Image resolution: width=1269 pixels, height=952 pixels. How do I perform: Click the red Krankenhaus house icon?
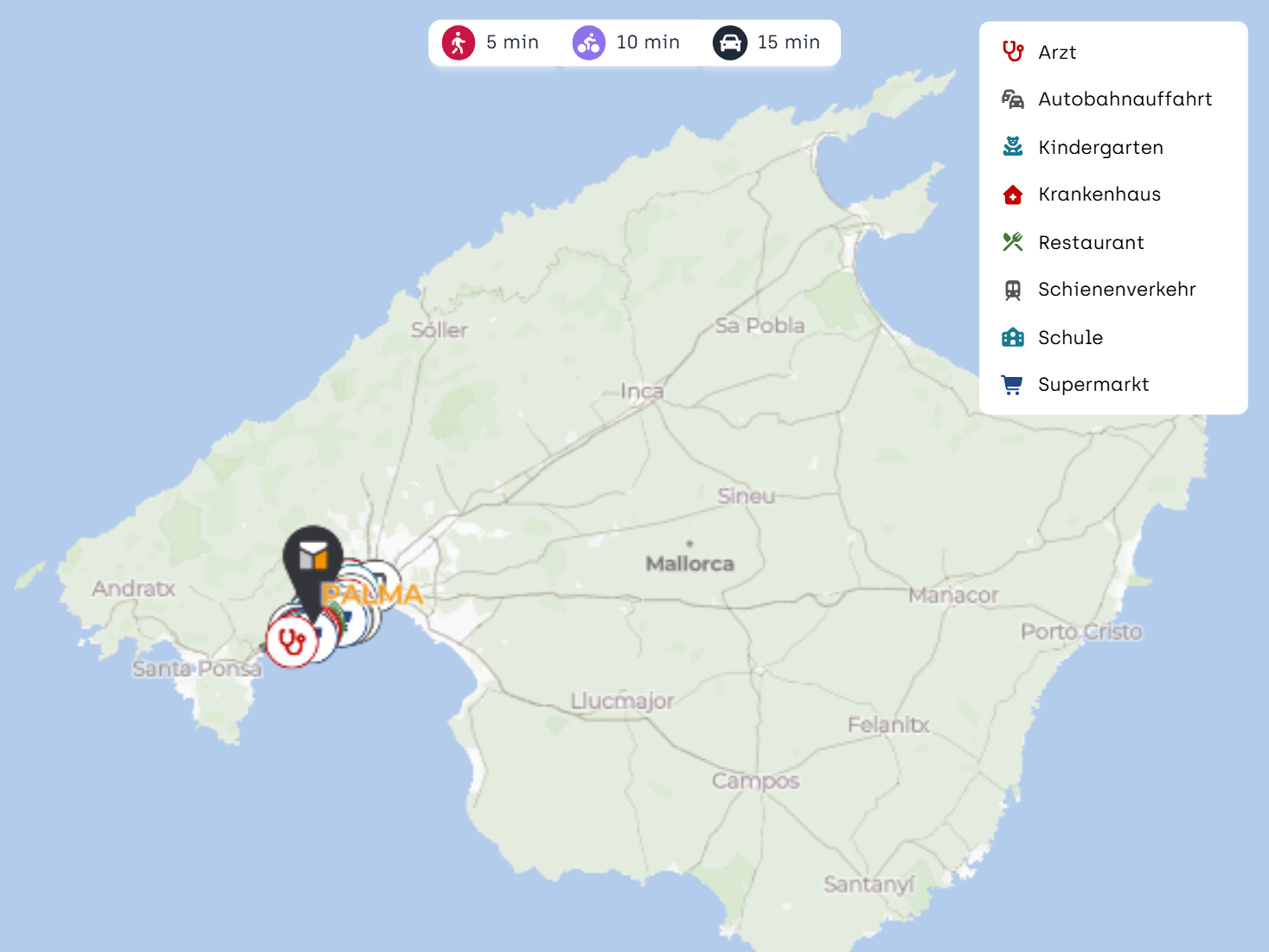1013,195
